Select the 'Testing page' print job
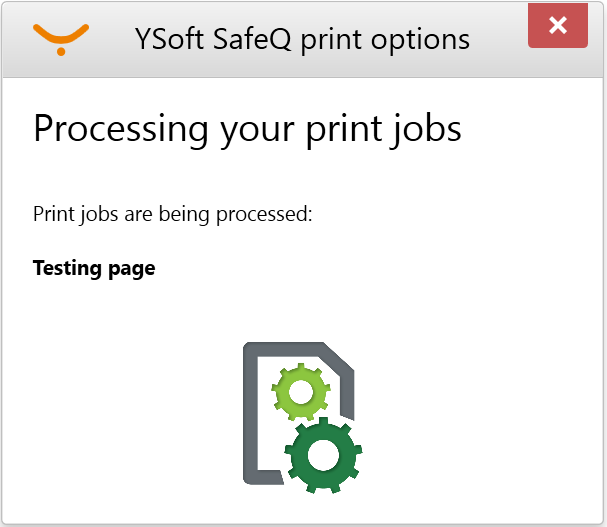 (x=94, y=268)
